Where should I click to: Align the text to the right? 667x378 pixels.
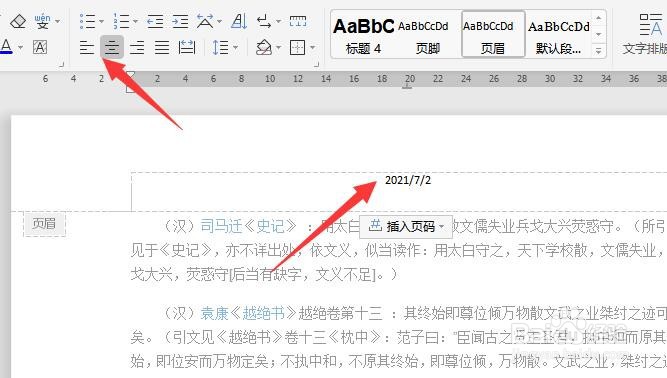137,47
